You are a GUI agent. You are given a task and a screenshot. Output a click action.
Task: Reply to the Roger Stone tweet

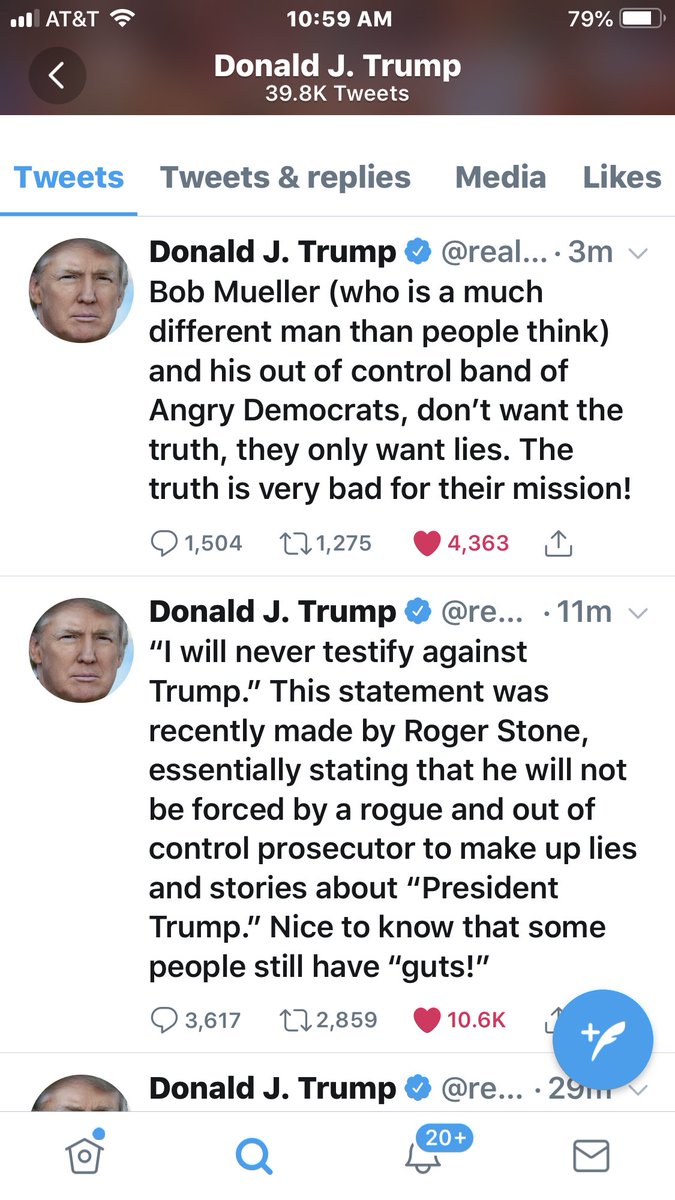(163, 1019)
